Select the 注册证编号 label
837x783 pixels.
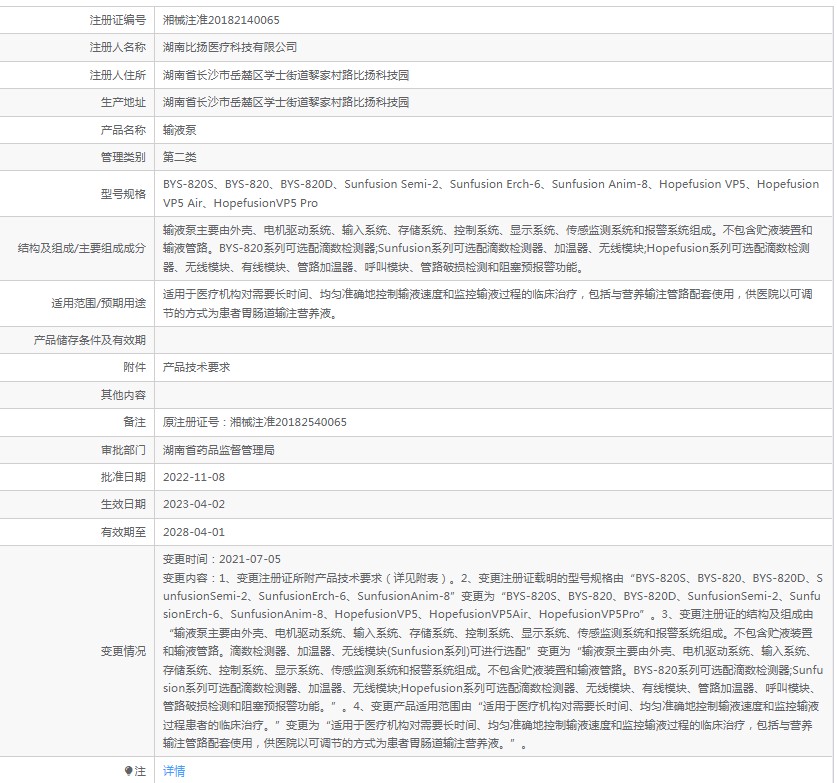coord(117,20)
